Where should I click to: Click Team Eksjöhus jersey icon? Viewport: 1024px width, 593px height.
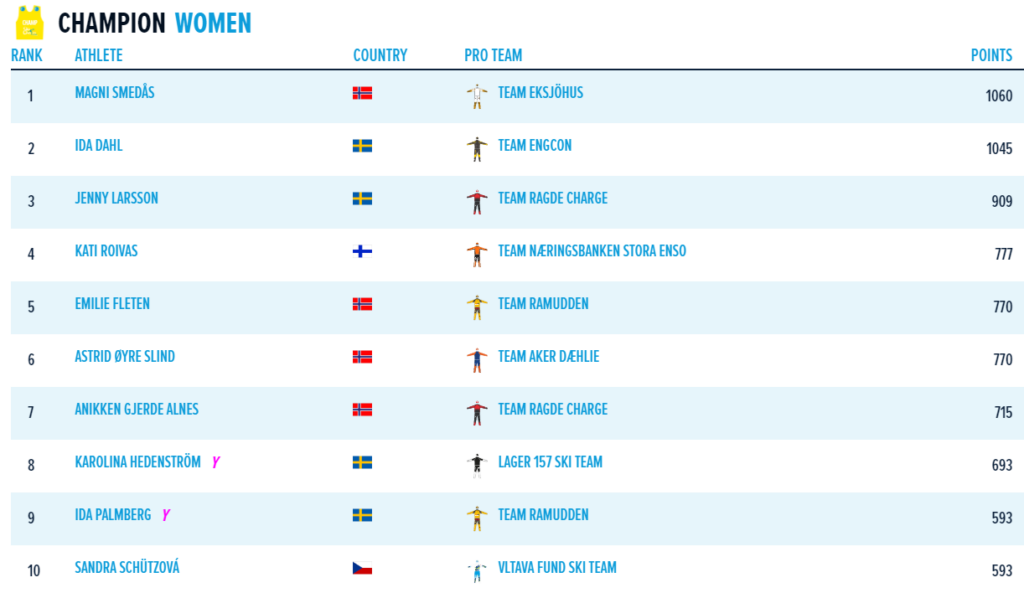475,95
